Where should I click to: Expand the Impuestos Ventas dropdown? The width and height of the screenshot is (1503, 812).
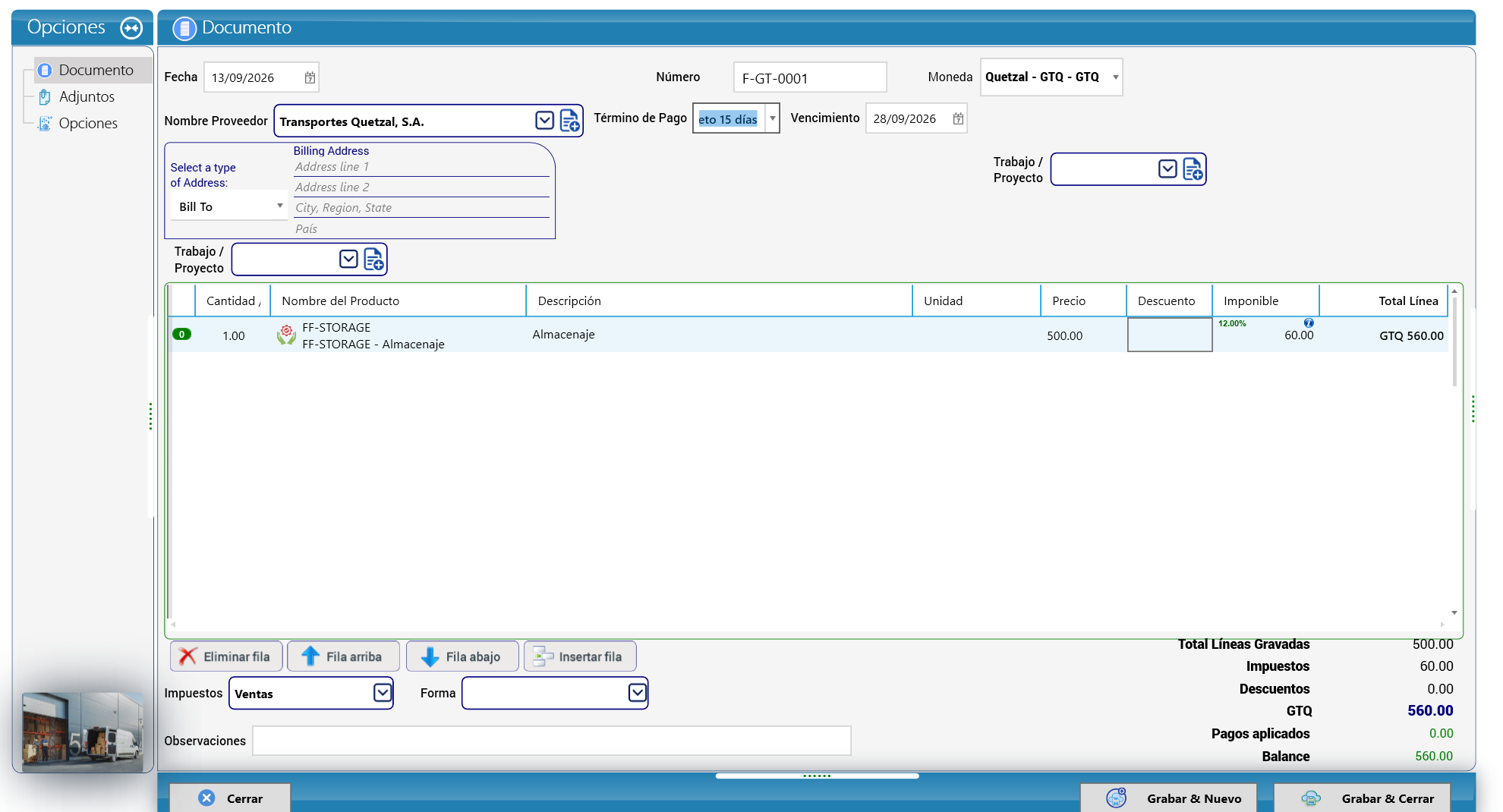coord(383,693)
